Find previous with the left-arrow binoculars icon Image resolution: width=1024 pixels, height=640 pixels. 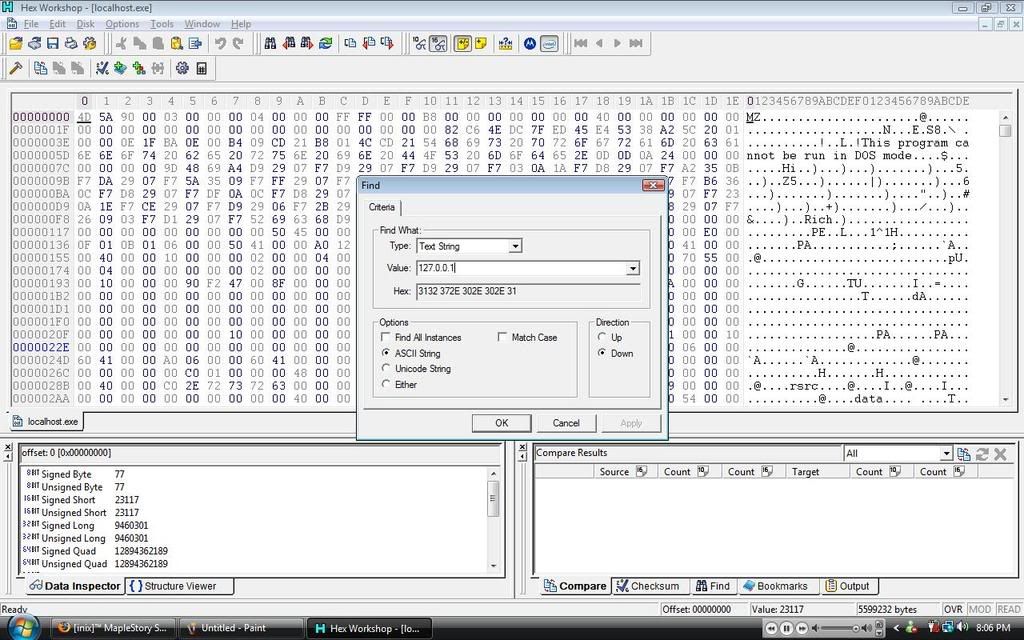[289, 44]
